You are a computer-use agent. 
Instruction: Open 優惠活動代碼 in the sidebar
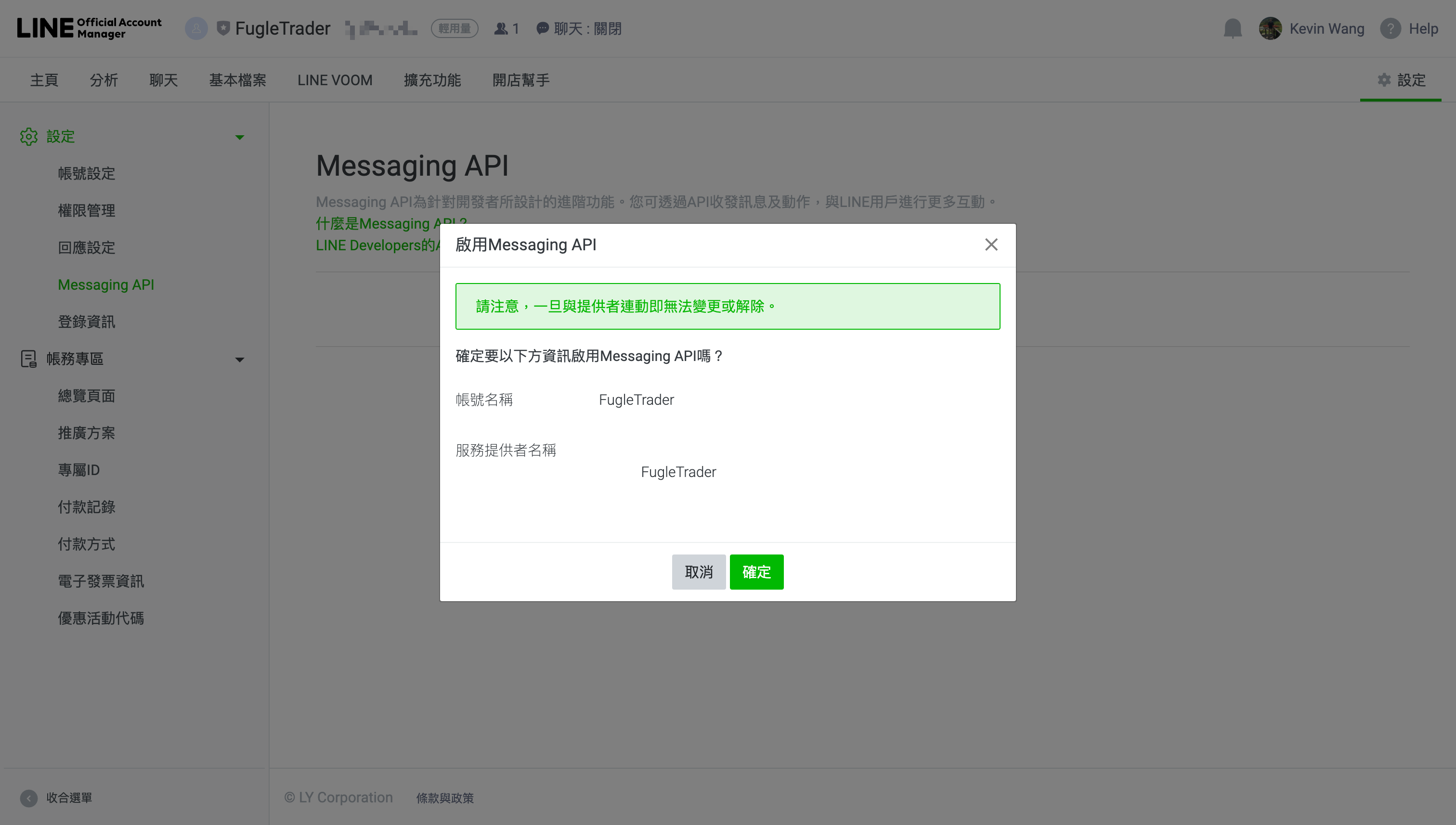click(x=101, y=618)
